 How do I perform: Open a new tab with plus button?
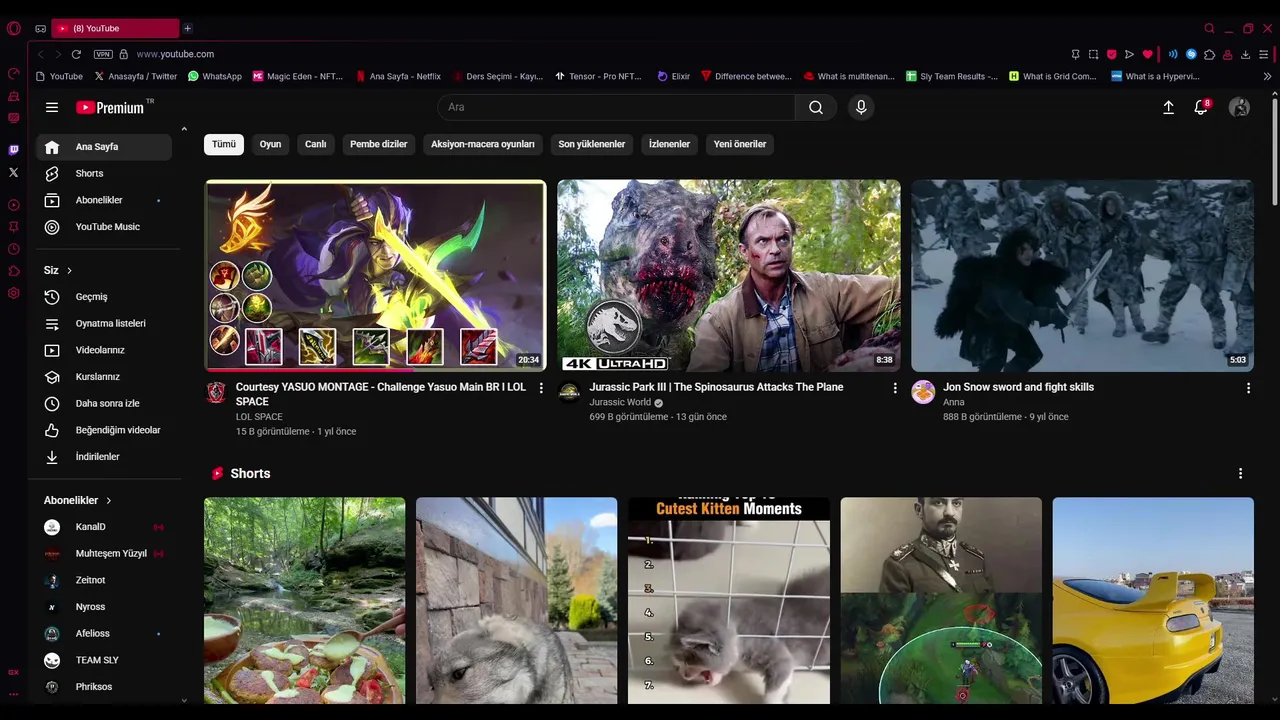coord(187,28)
